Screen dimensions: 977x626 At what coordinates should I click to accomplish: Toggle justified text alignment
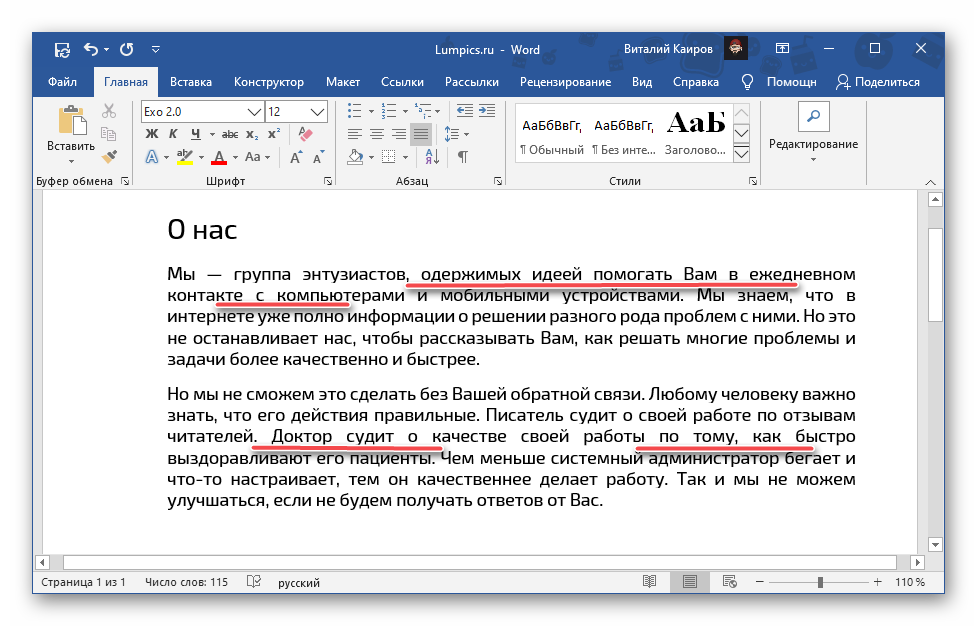click(x=420, y=134)
